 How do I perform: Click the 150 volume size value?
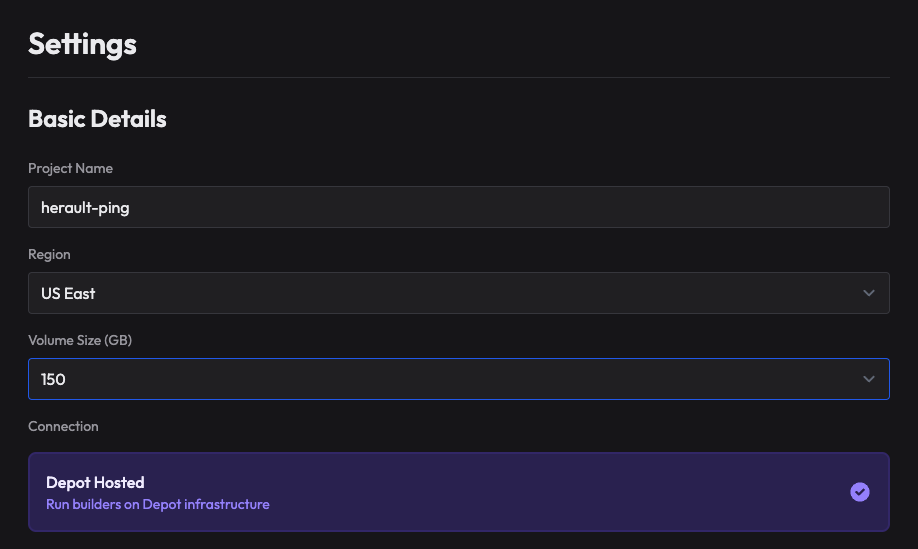pos(53,379)
